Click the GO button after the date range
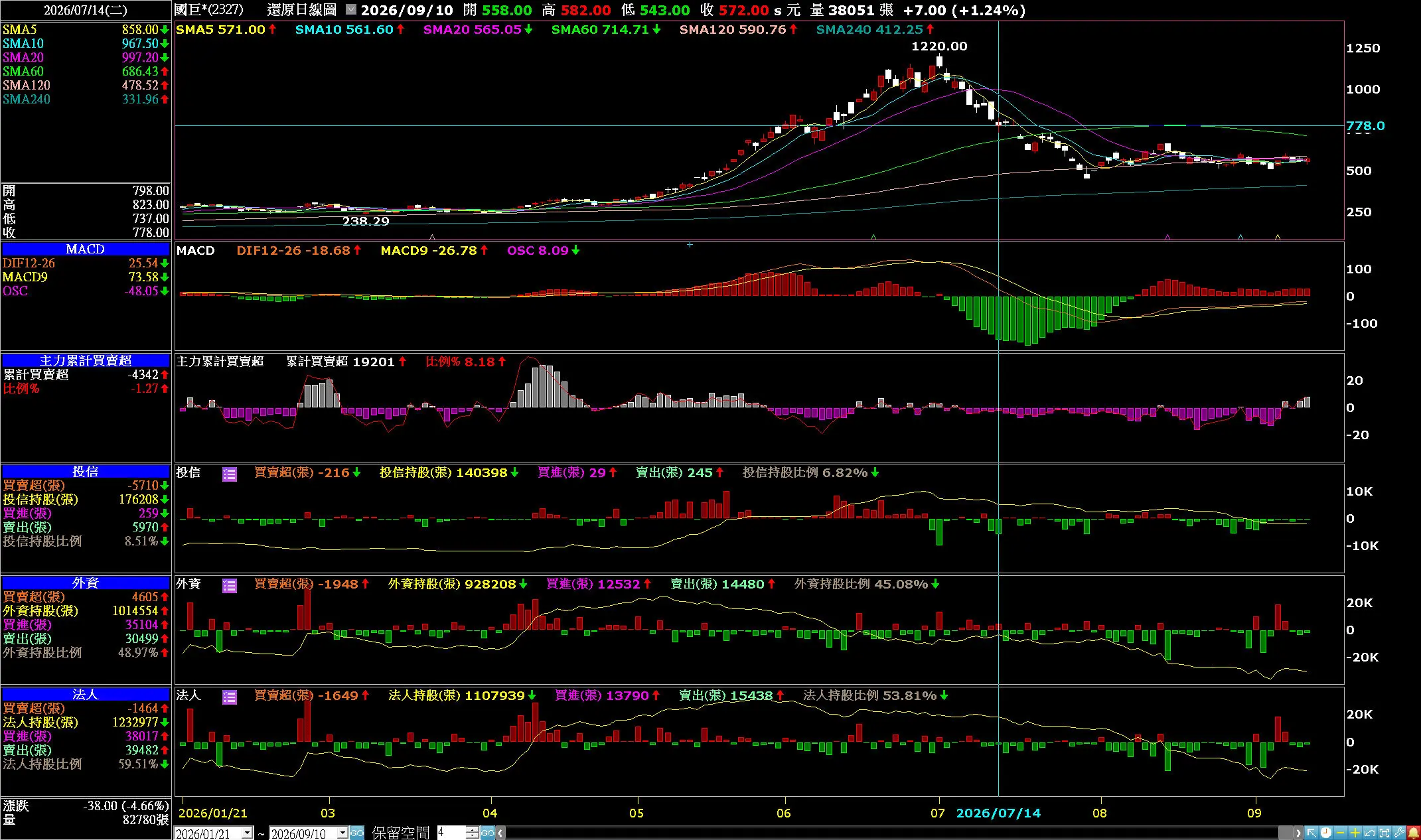Image resolution: width=1421 pixels, height=840 pixels. (x=357, y=833)
